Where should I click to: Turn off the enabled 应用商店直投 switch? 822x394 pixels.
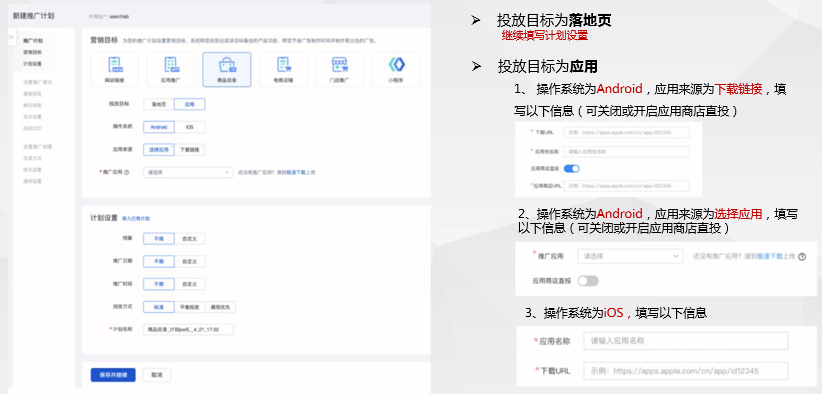pos(571,169)
